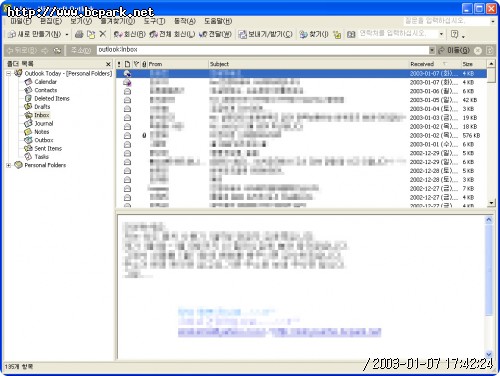Open the Notes folder icon
Screen dimensions: 500x376
(28, 132)
